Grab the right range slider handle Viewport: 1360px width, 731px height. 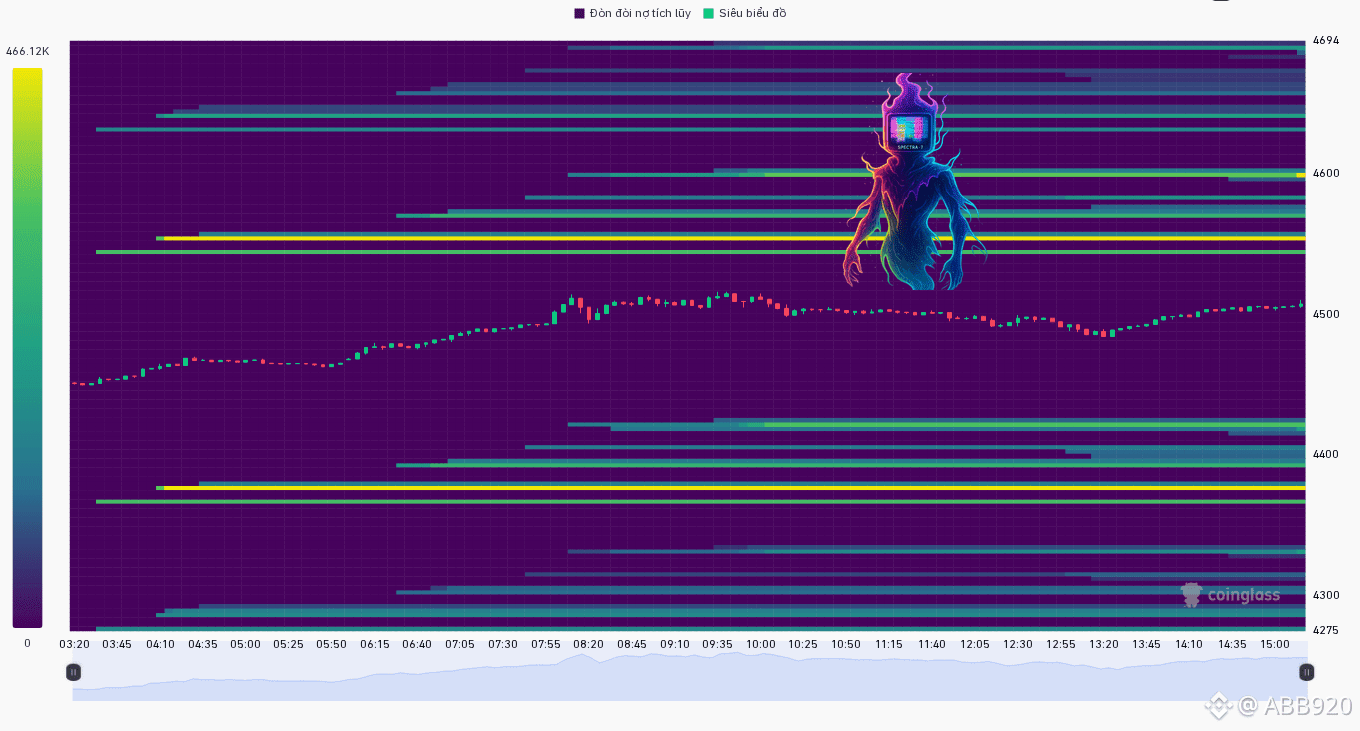1306,672
